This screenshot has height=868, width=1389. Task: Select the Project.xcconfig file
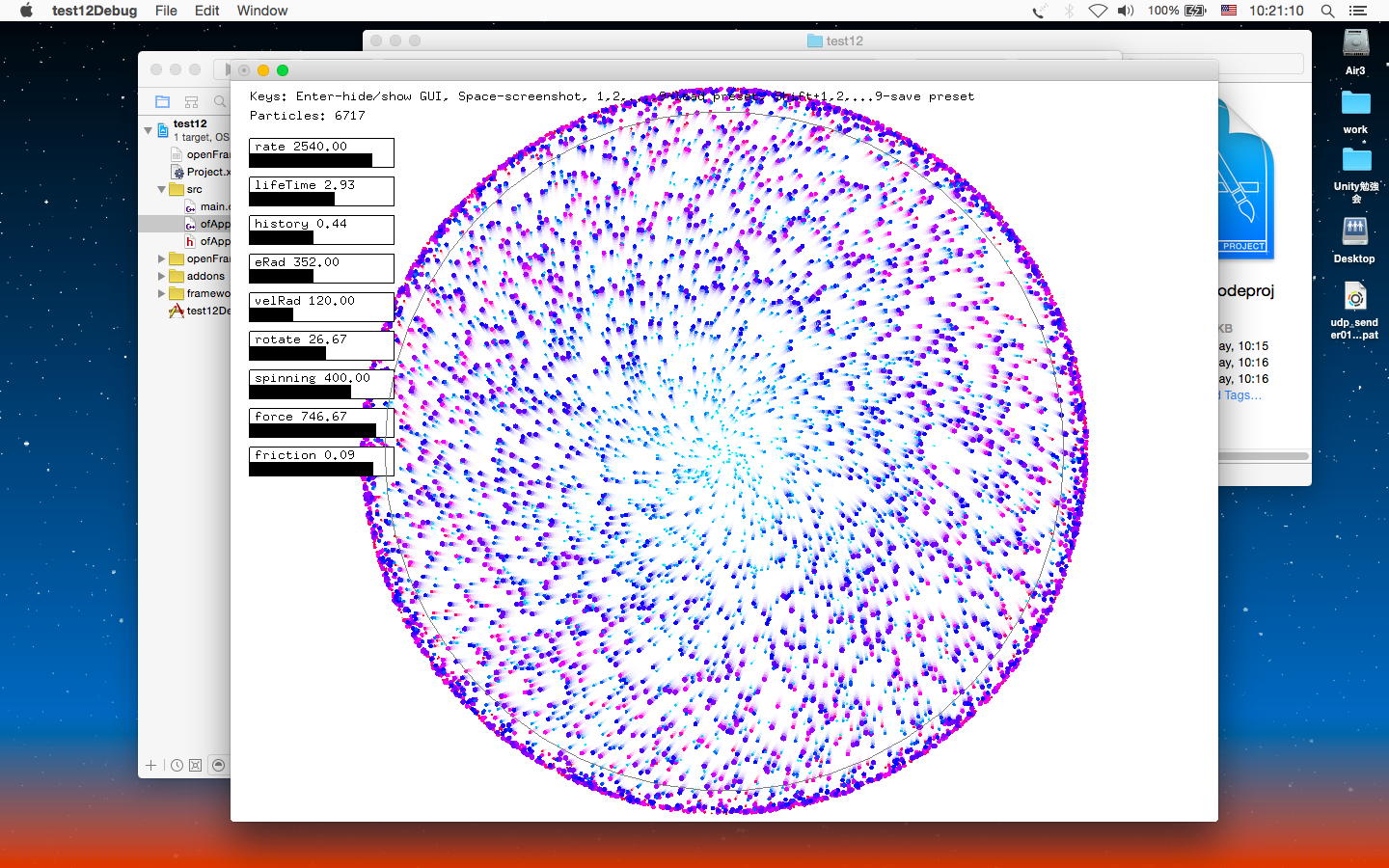click(201, 172)
